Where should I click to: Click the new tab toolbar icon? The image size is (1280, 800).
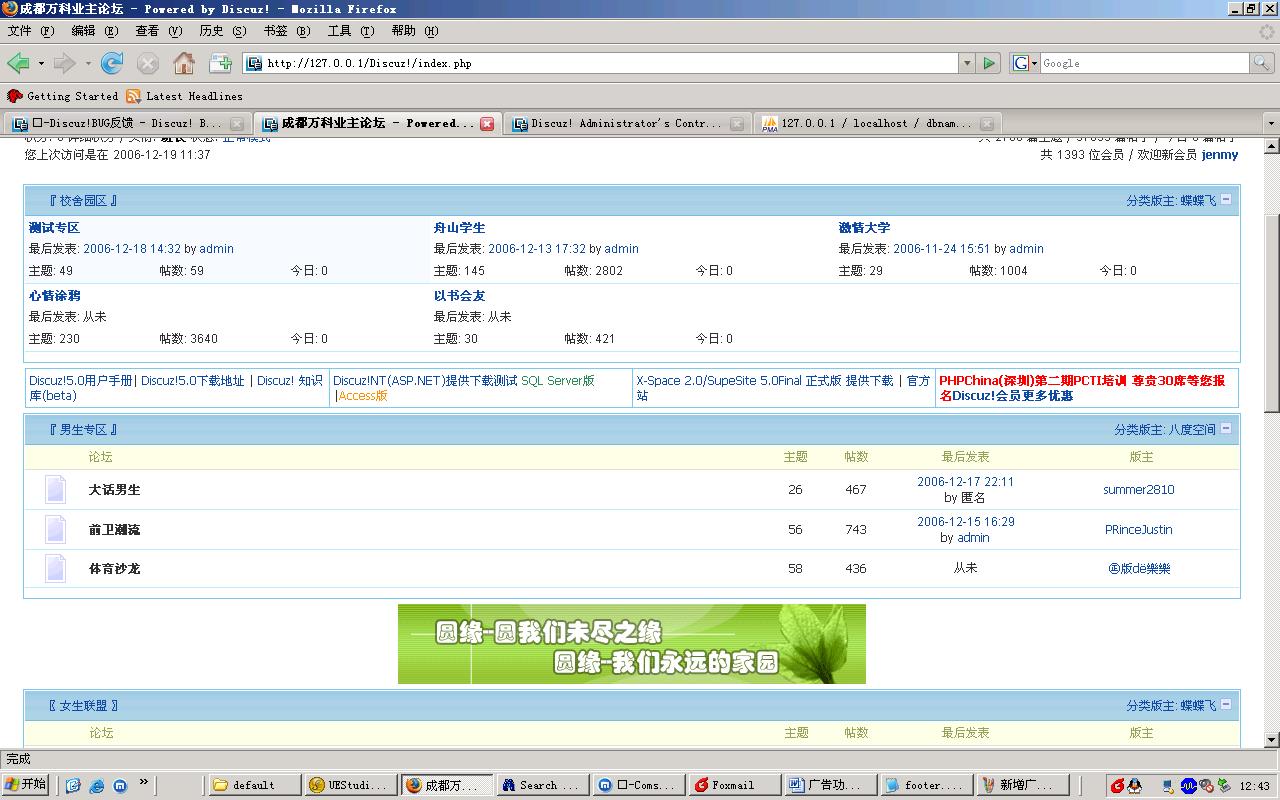[220, 63]
